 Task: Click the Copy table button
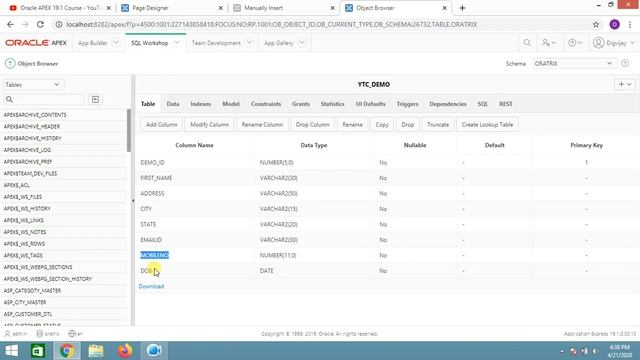(382, 124)
